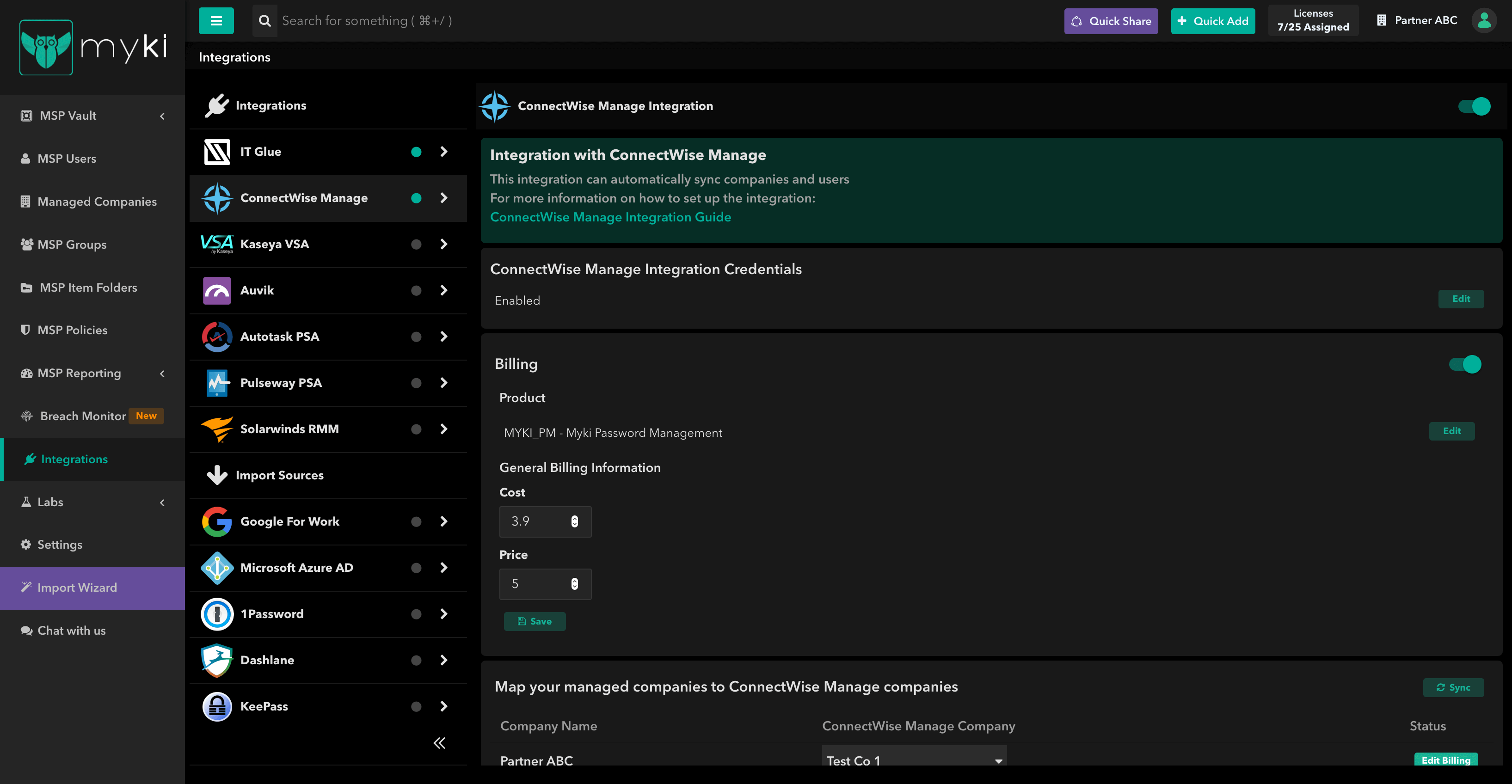This screenshot has width=1512, height=784.
Task: Click the KeePass logo icon
Action: point(217,706)
